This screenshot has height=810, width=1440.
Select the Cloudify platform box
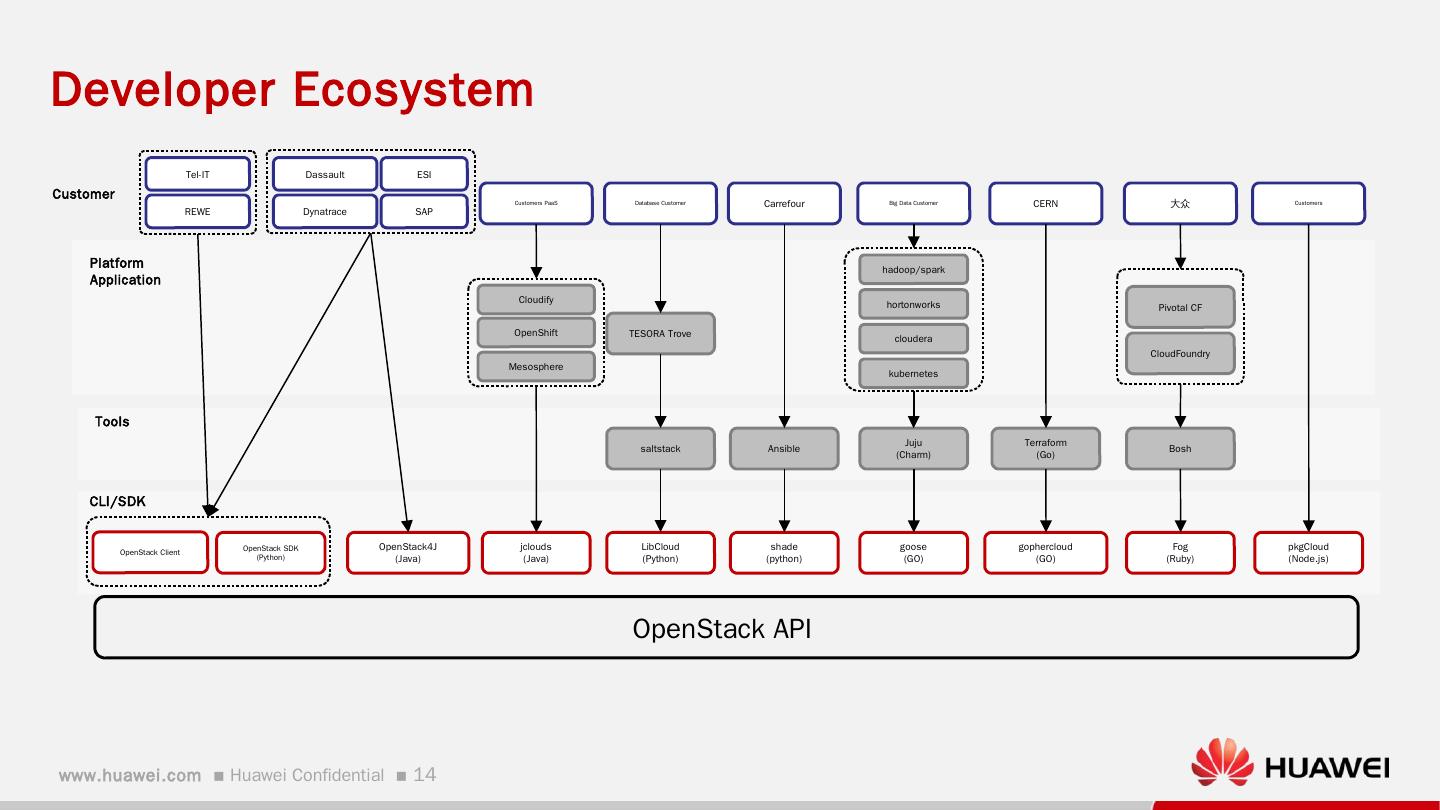tap(536, 299)
